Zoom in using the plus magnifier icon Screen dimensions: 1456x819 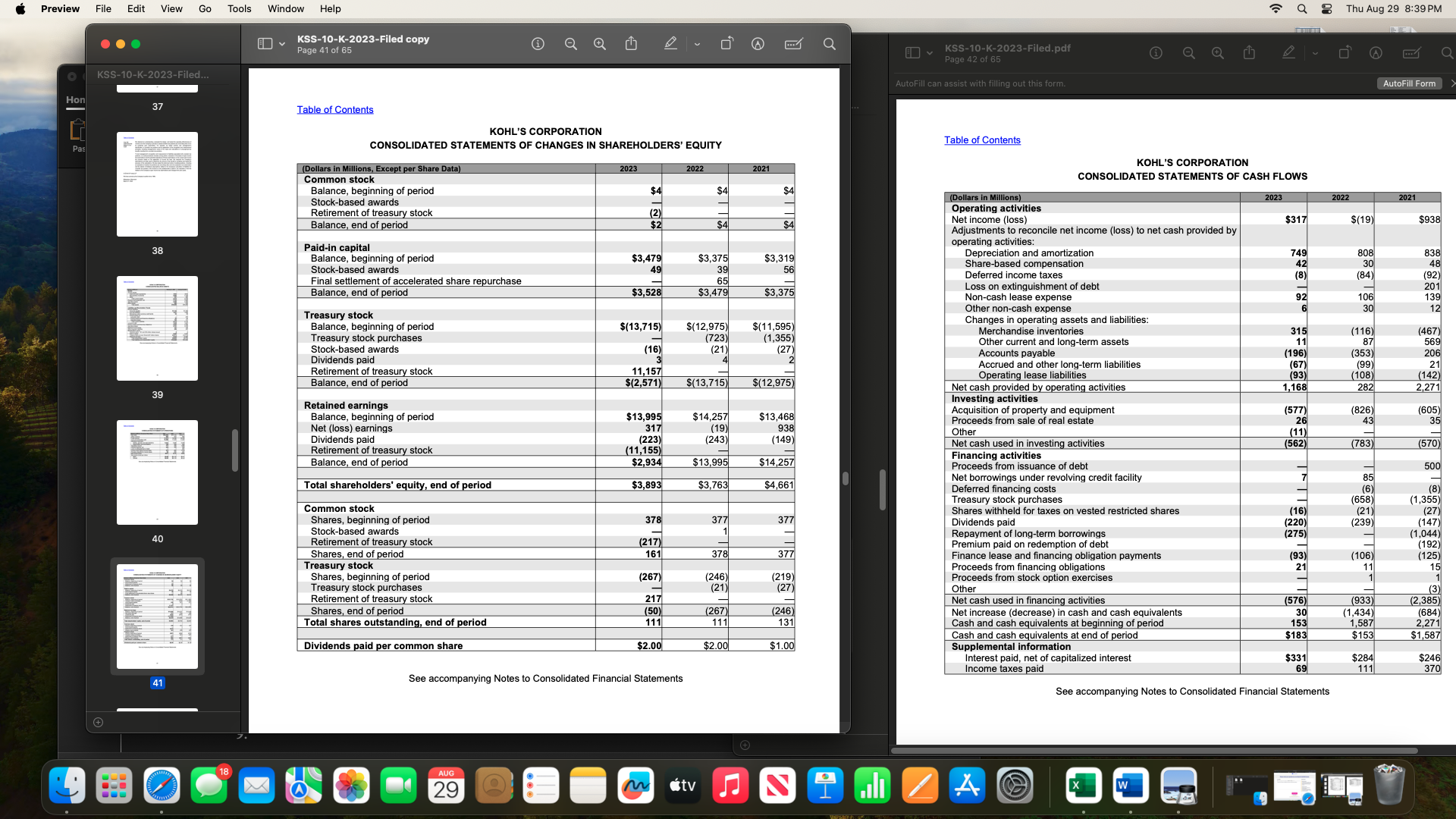[600, 44]
